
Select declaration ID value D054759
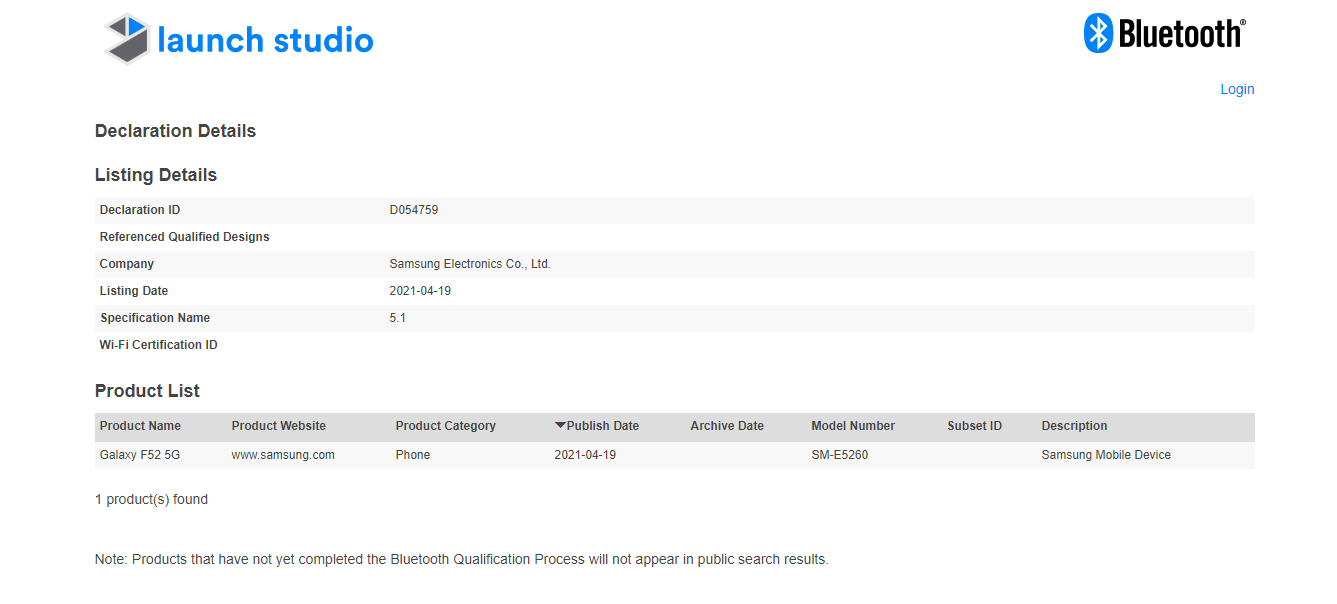(414, 210)
